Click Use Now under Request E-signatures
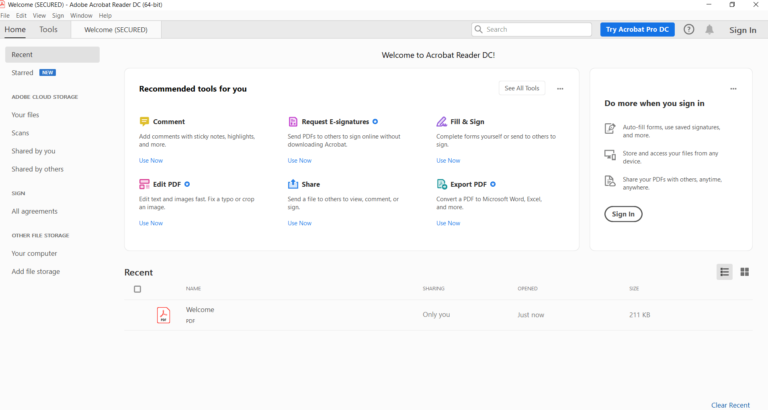Image resolution: width=768 pixels, height=410 pixels. [299, 161]
